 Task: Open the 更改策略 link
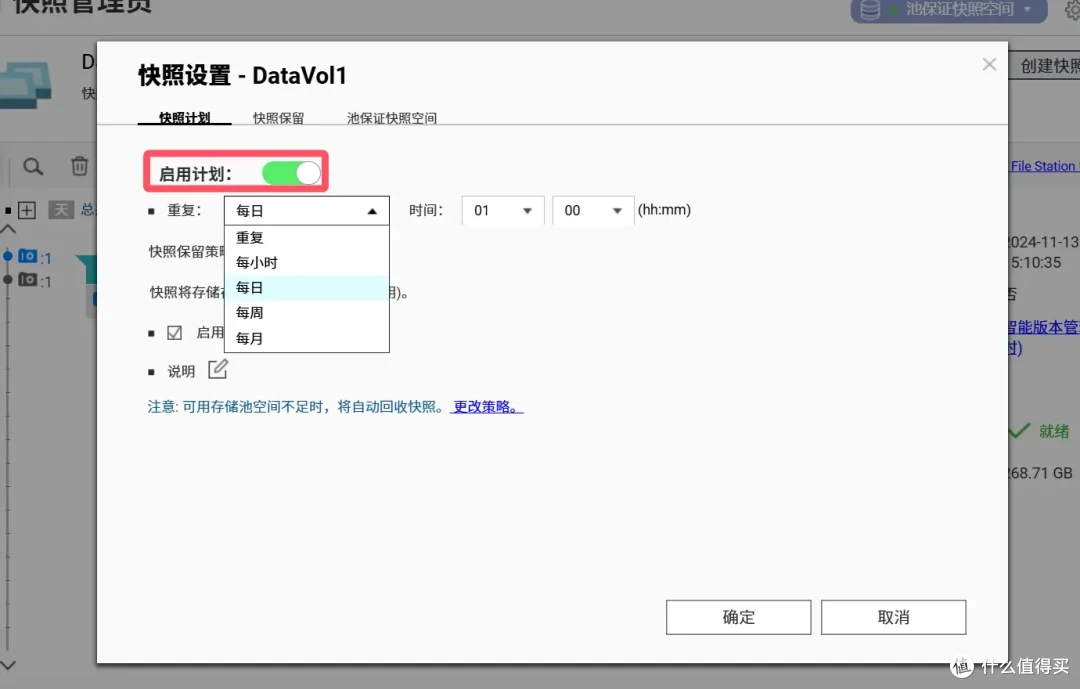[486, 407]
